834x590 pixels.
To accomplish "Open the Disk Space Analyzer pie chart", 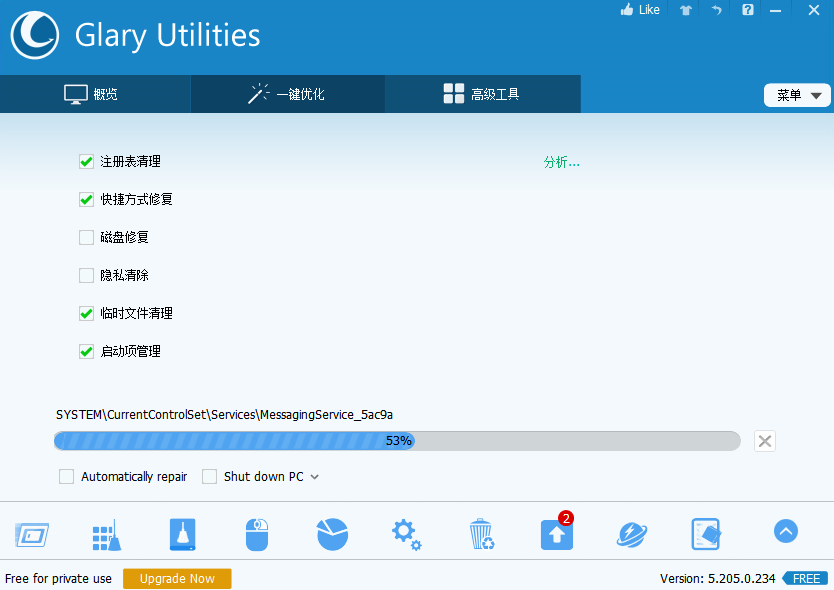I will pos(332,533).
